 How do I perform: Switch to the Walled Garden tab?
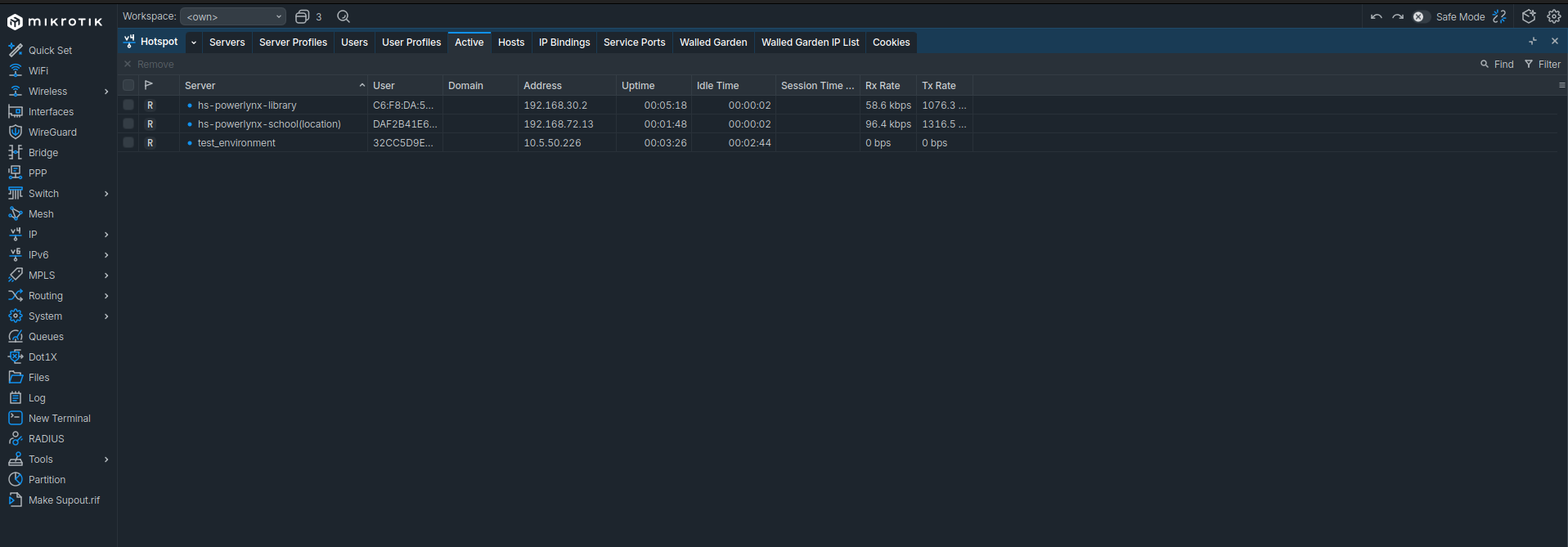pos(712,43)
